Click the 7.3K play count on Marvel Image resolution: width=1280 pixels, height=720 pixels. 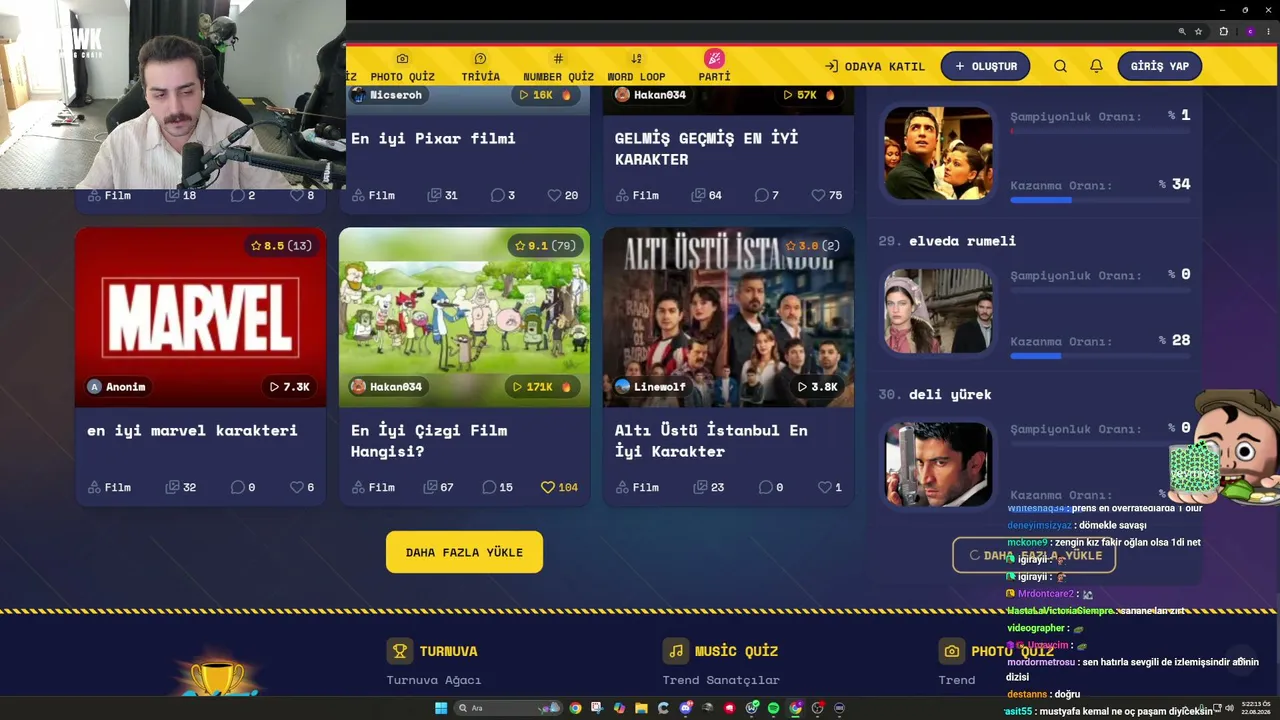point(289,387)
